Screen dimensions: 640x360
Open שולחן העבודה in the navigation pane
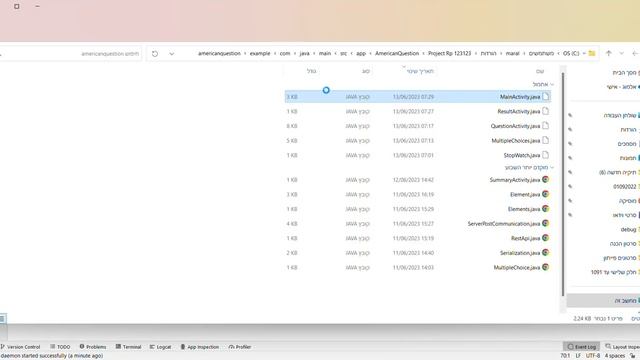point(620,116)
